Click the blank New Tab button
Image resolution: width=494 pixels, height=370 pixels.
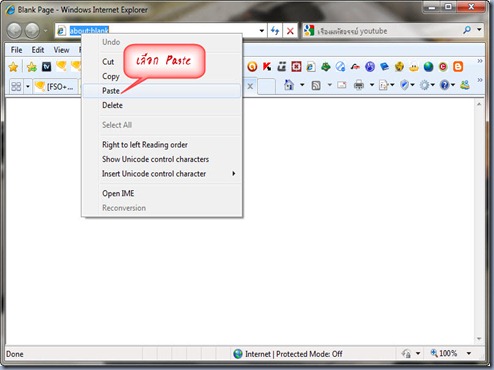click(266, 87)
